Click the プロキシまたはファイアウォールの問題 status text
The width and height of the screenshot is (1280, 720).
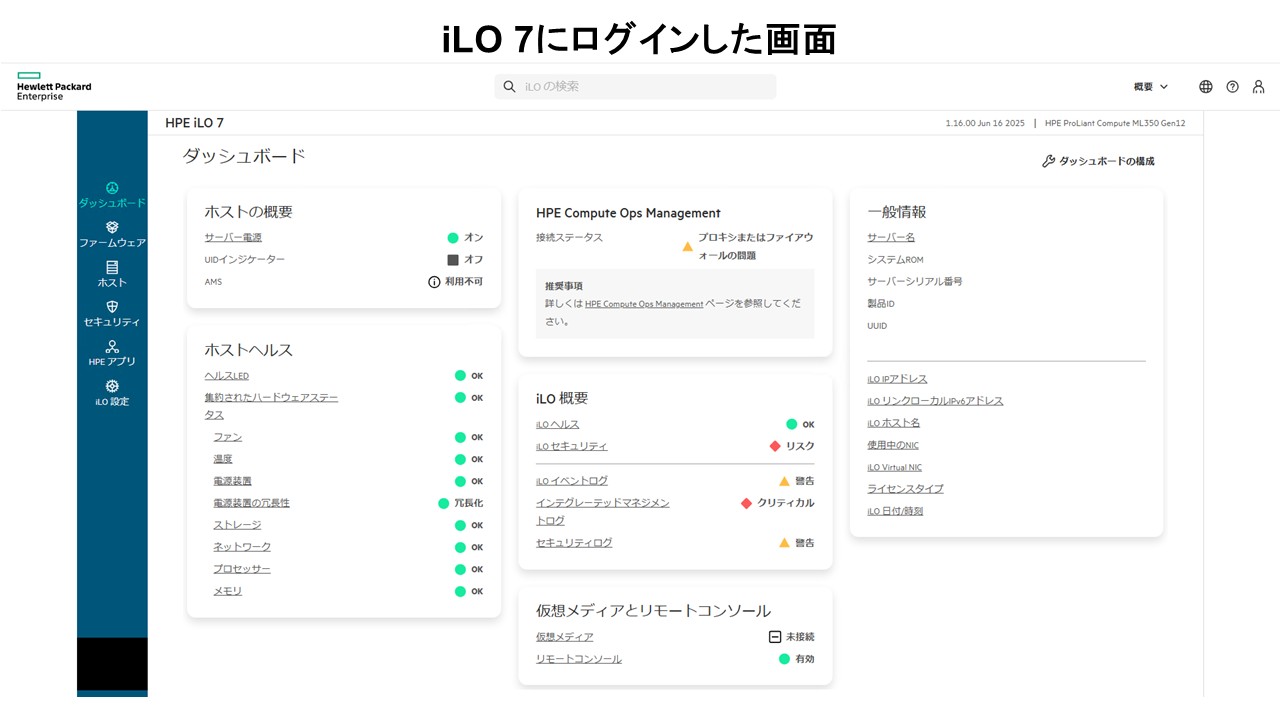(756, 247)
